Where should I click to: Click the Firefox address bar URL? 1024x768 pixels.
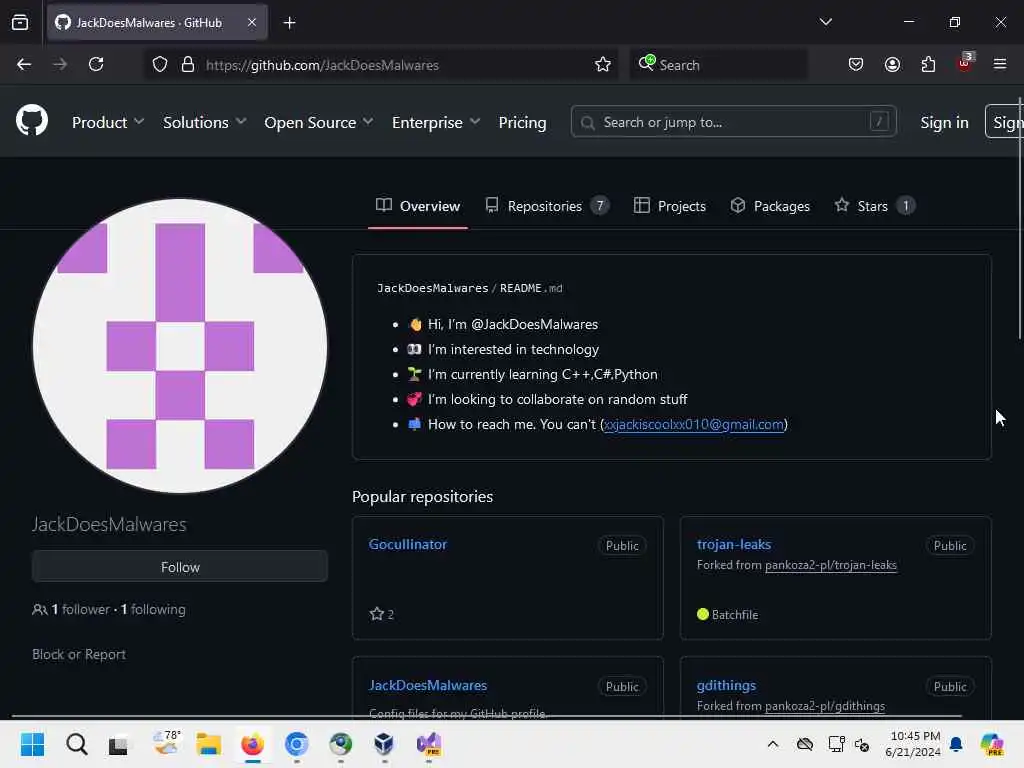tap(322, 65)
